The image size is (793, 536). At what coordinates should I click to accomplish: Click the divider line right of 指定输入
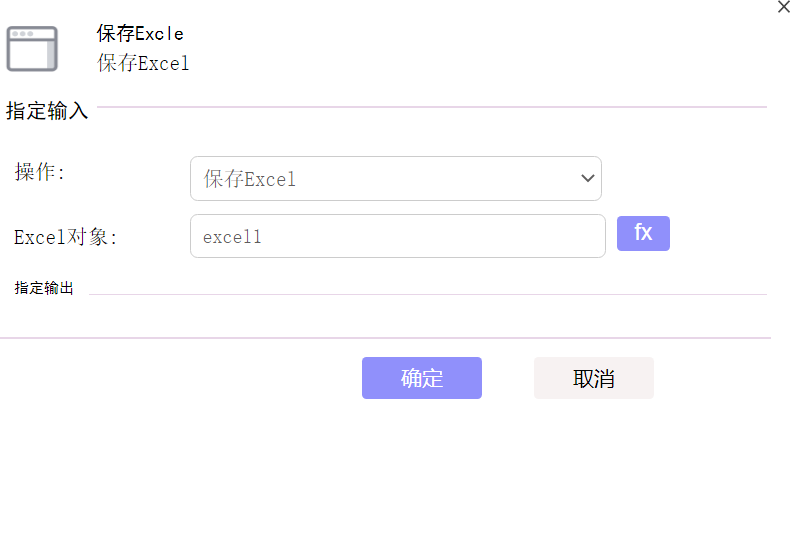(432, 107)
